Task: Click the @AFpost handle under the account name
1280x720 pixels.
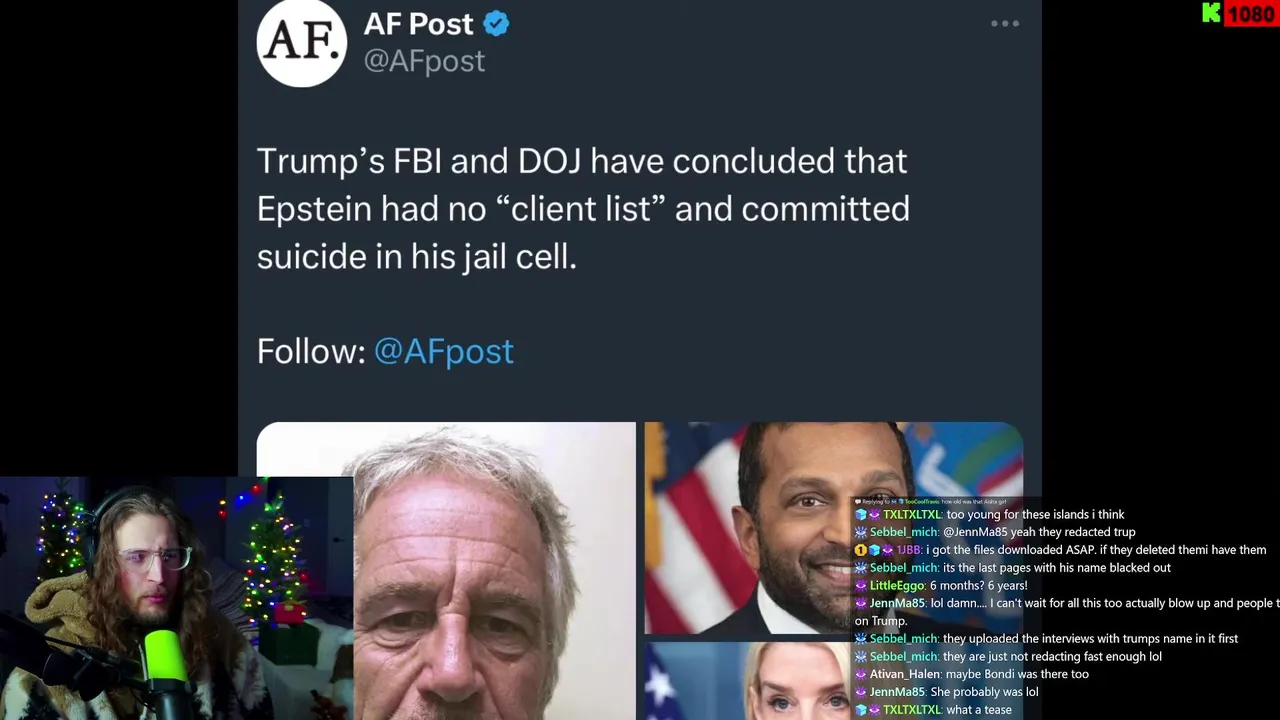Action: [x=424, y=61]
